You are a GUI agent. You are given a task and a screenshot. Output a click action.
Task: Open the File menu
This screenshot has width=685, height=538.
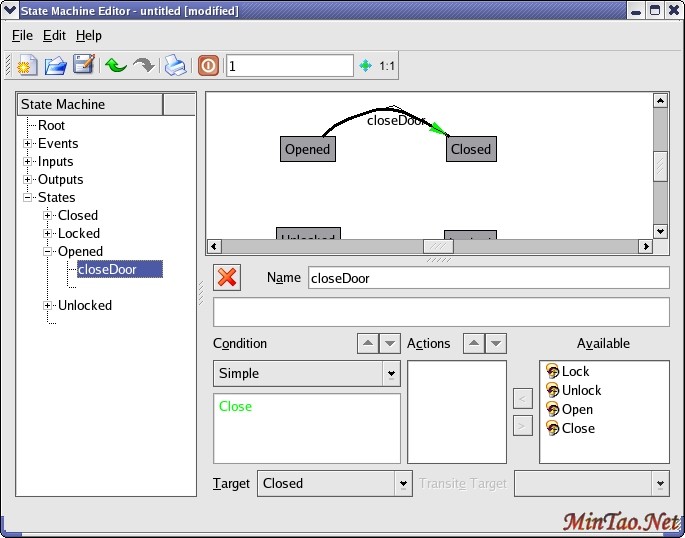pyautogui.click(x=22, y=35)
